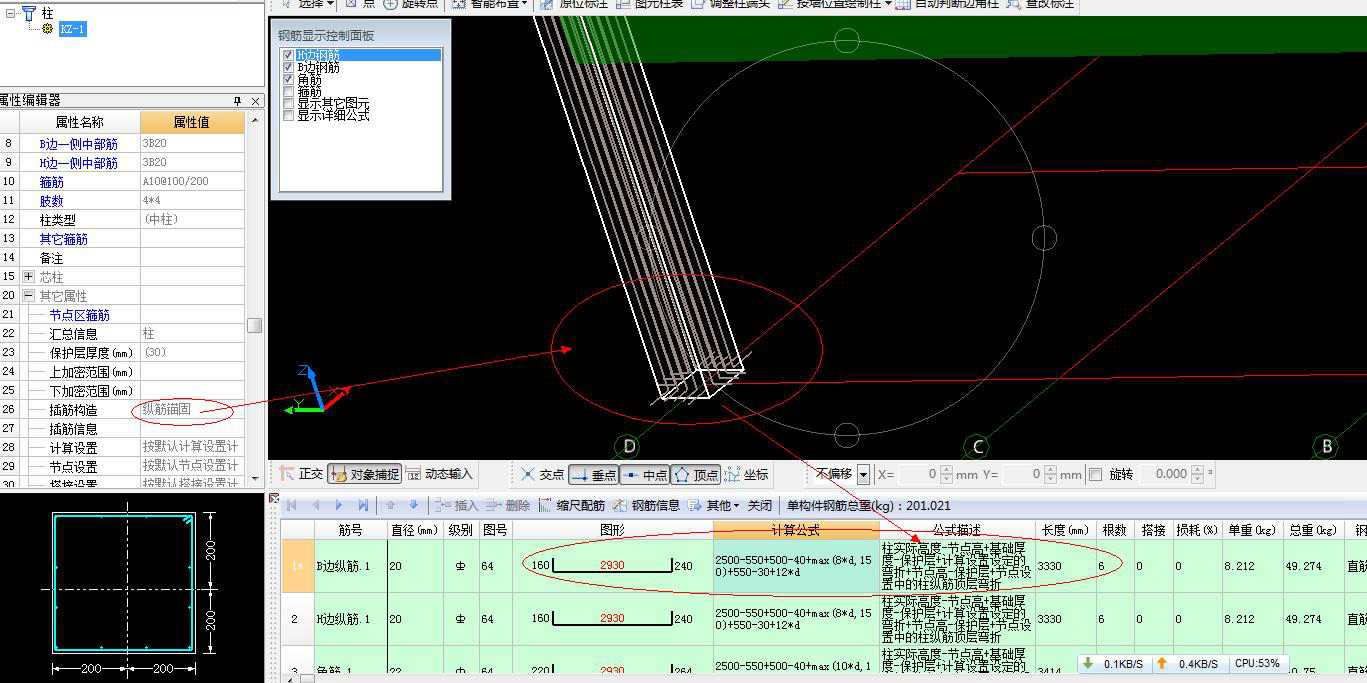Move rebar row down arrow
This screenshot has width=1367, height=683.
click(413, 505)
